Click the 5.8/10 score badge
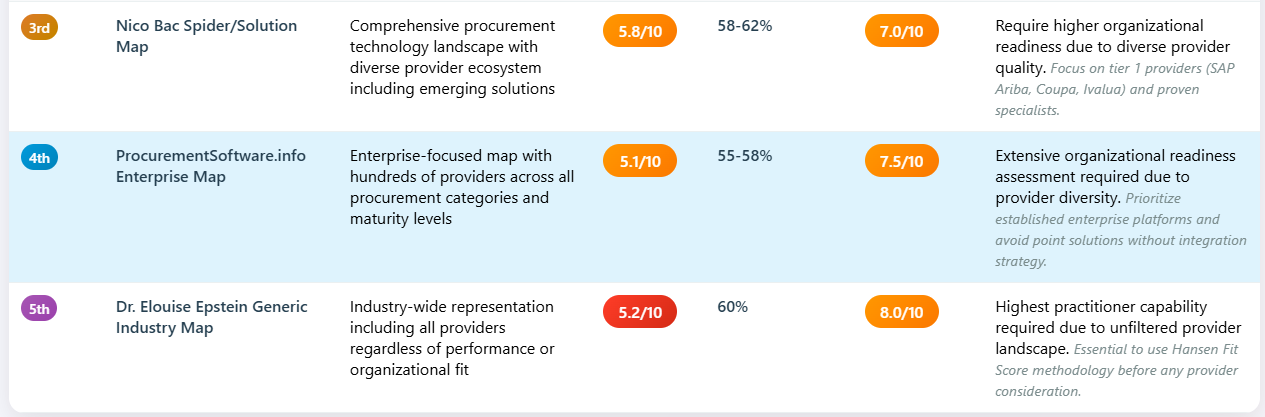Screen dimensions: 1265x417 click(x=640, y=31)
